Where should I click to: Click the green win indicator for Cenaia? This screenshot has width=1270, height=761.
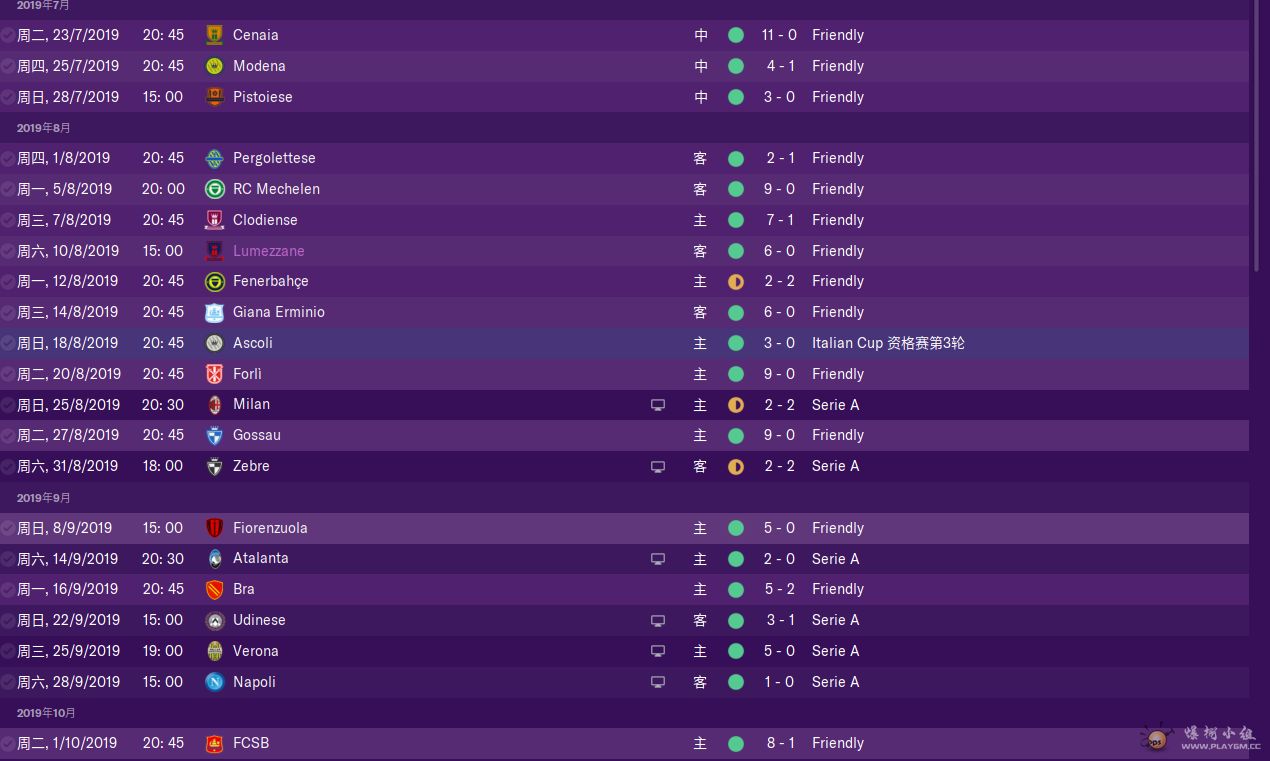pyautogui.click(x=736, y=35)
